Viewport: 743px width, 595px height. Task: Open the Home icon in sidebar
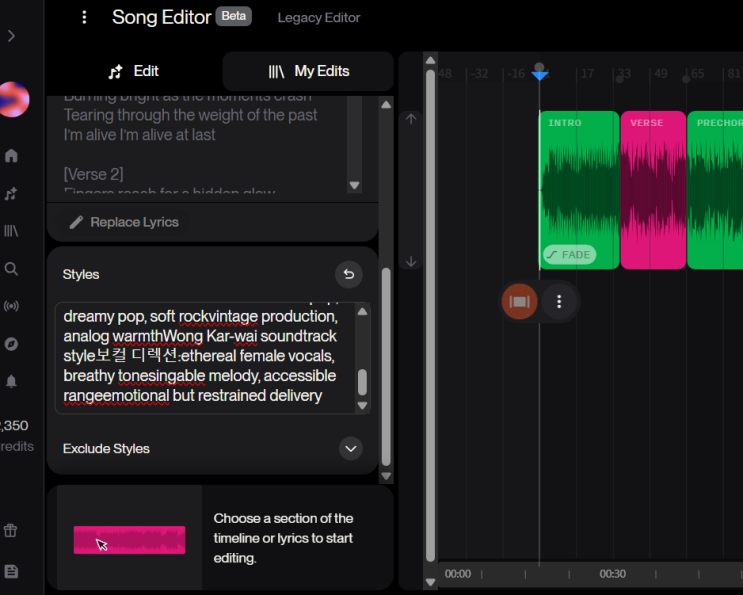click(x=11, y=156)
